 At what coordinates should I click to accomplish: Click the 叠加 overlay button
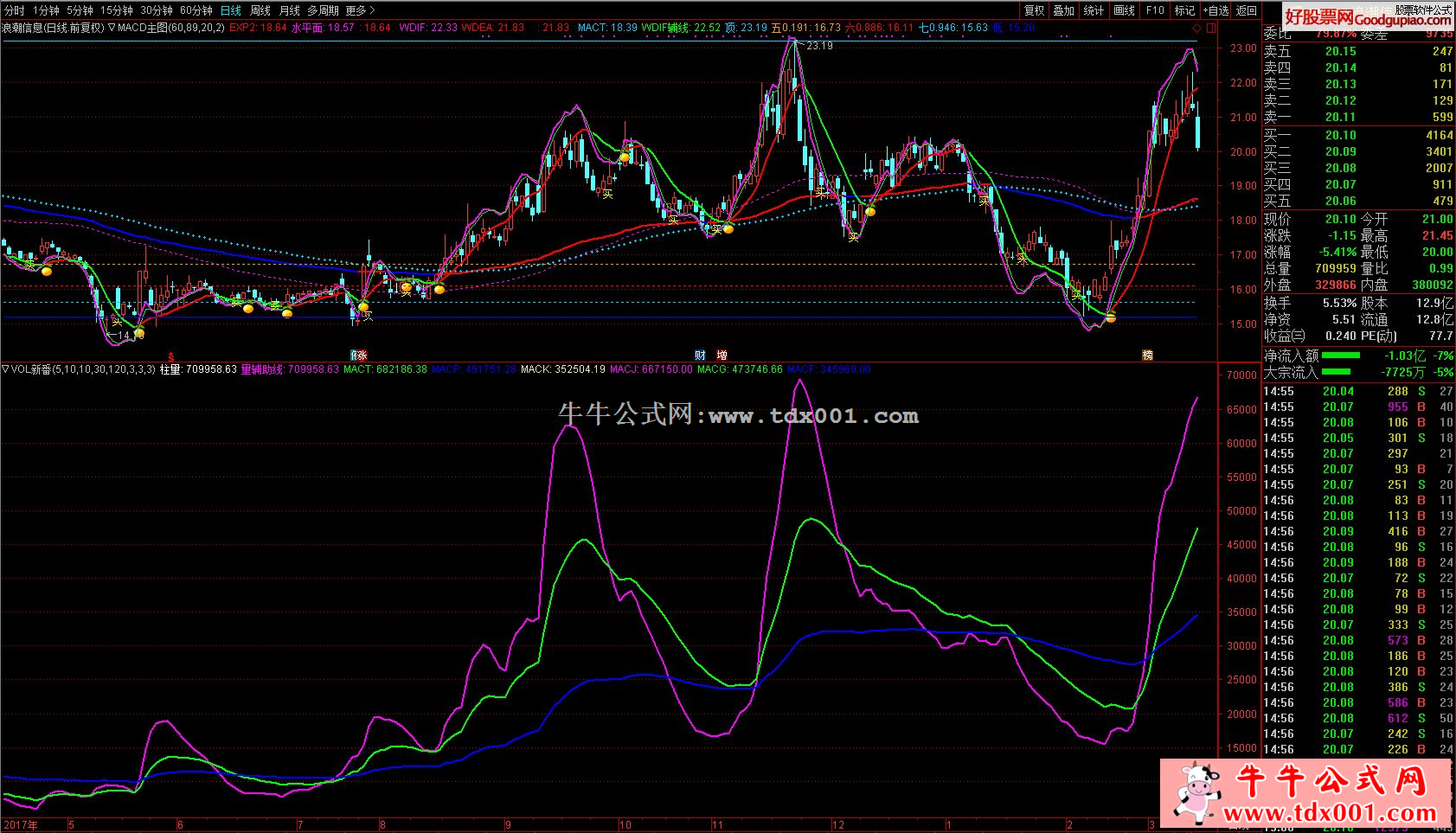click(1064, 10)
